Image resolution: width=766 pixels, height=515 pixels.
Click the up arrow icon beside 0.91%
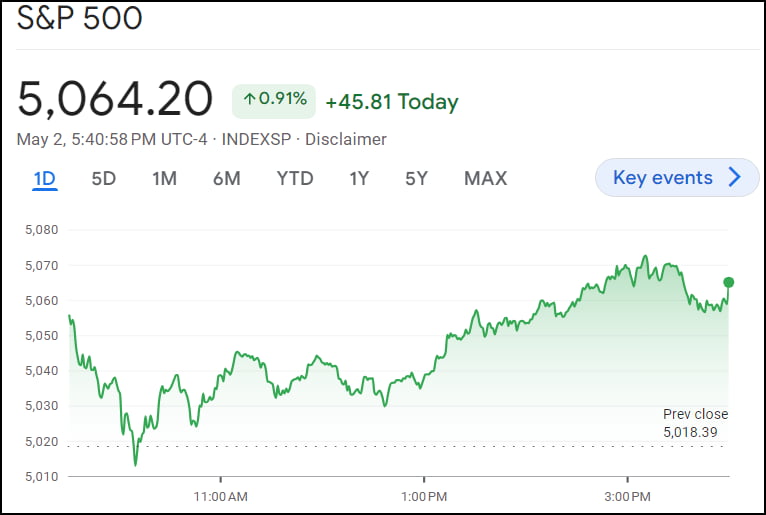point(250,99)
